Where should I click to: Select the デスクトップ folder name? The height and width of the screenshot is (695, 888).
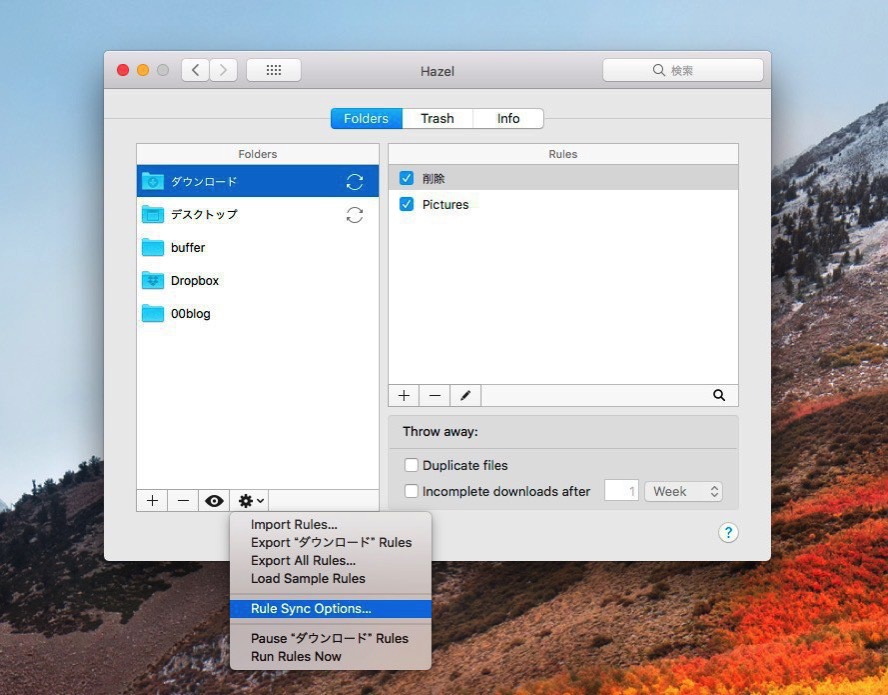(x=204, y=215)
